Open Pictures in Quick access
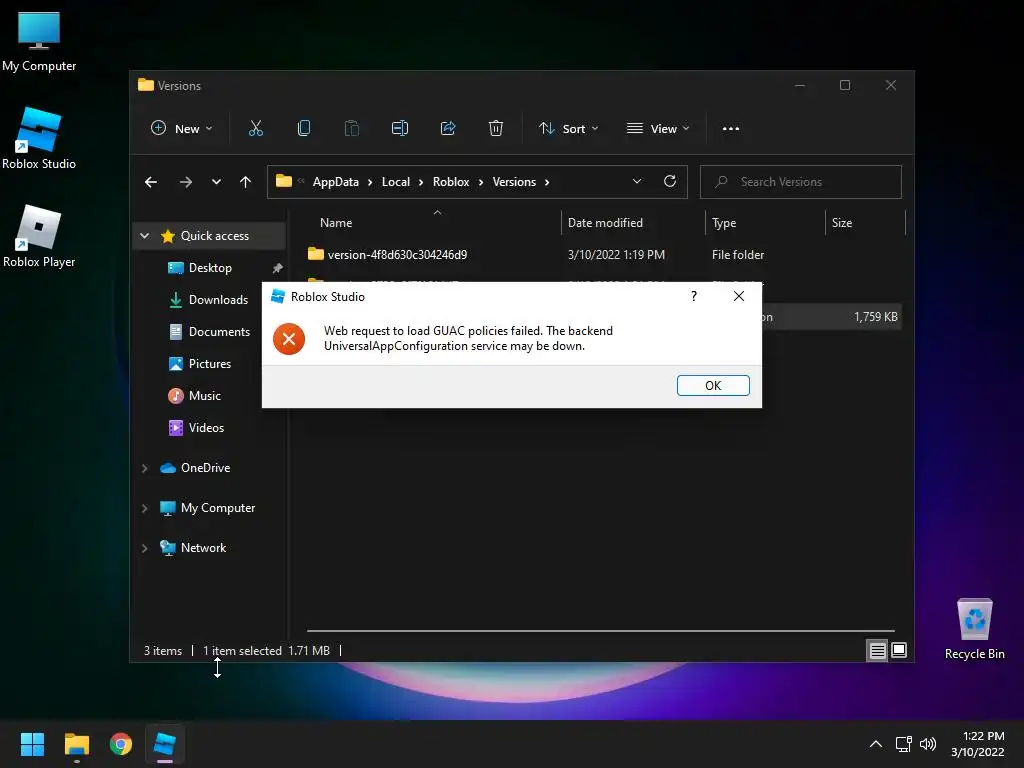 (209, 364)
